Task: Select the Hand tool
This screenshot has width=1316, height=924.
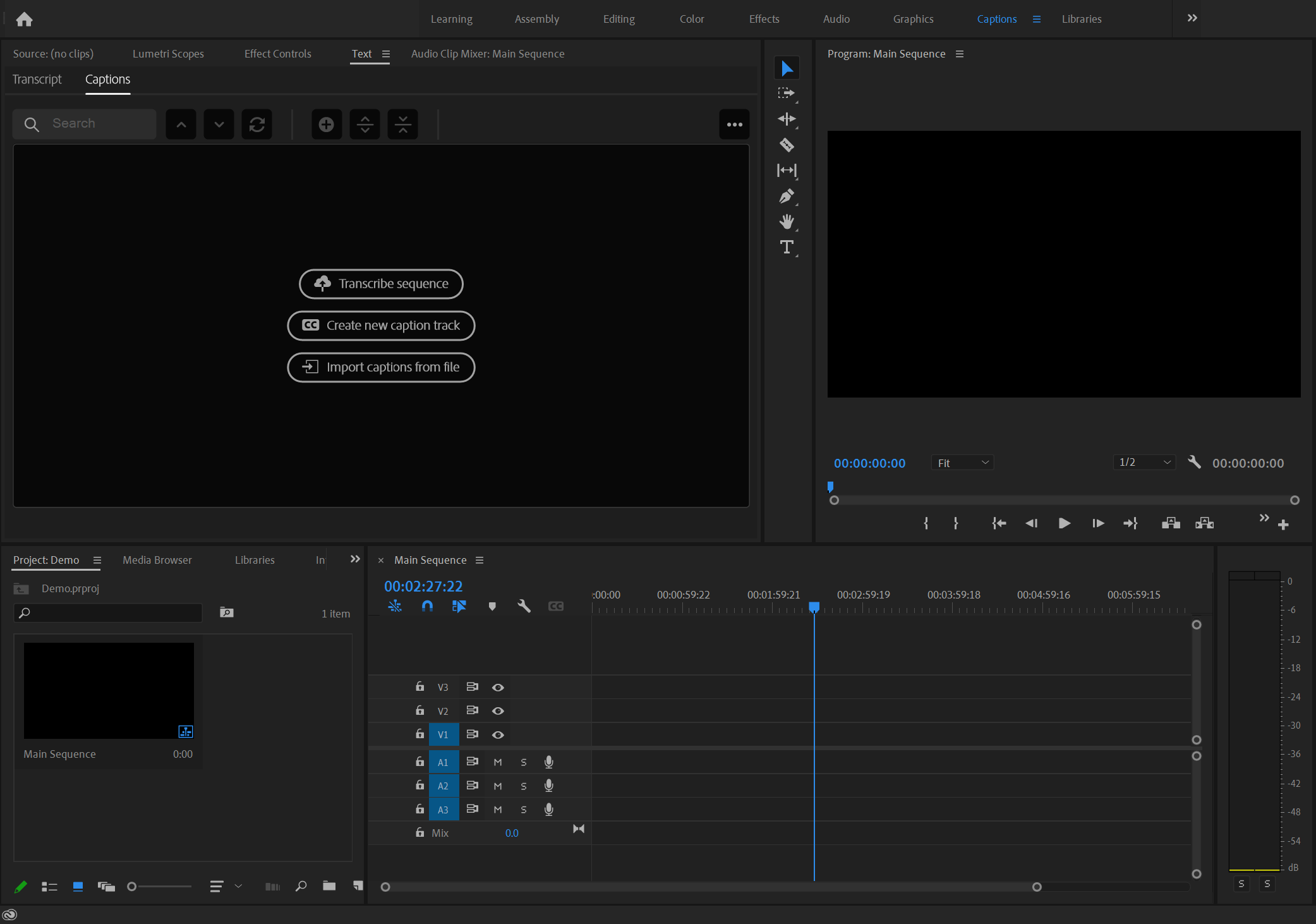Action: [787, 222]
